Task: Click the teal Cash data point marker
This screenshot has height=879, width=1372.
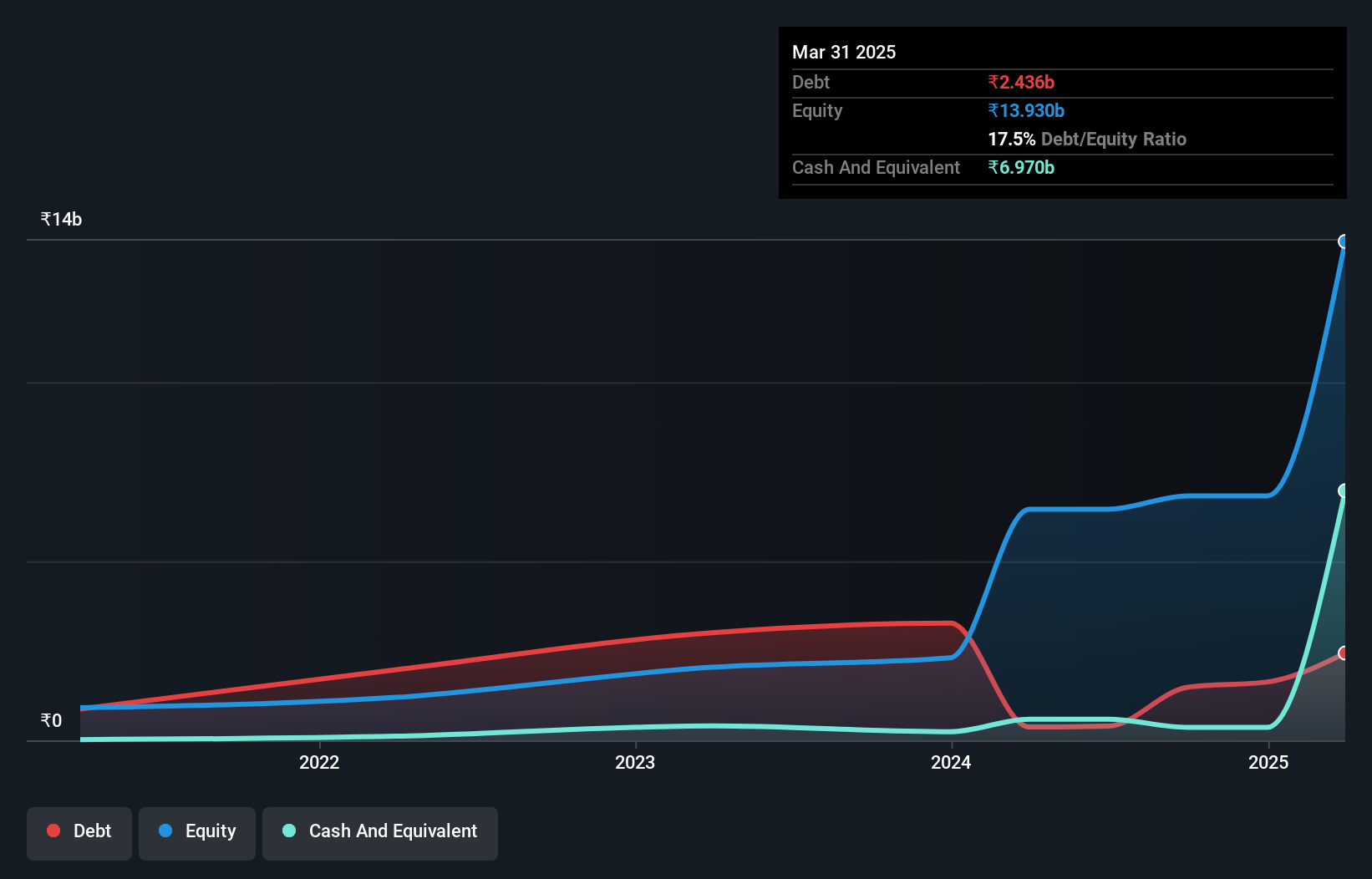Action: (x=1344, y=490)
